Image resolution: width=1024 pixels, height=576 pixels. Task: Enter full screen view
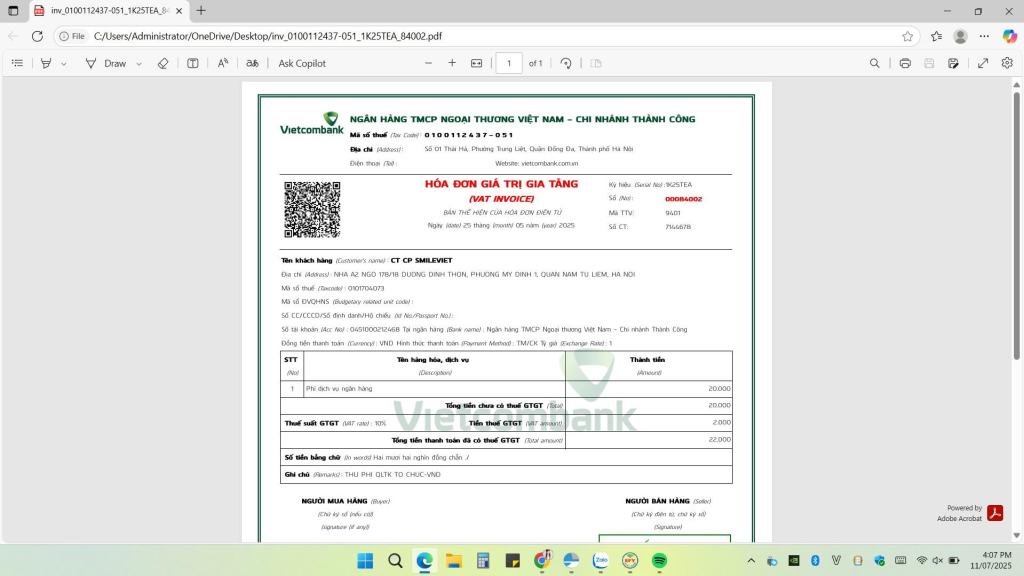point(983,63)
